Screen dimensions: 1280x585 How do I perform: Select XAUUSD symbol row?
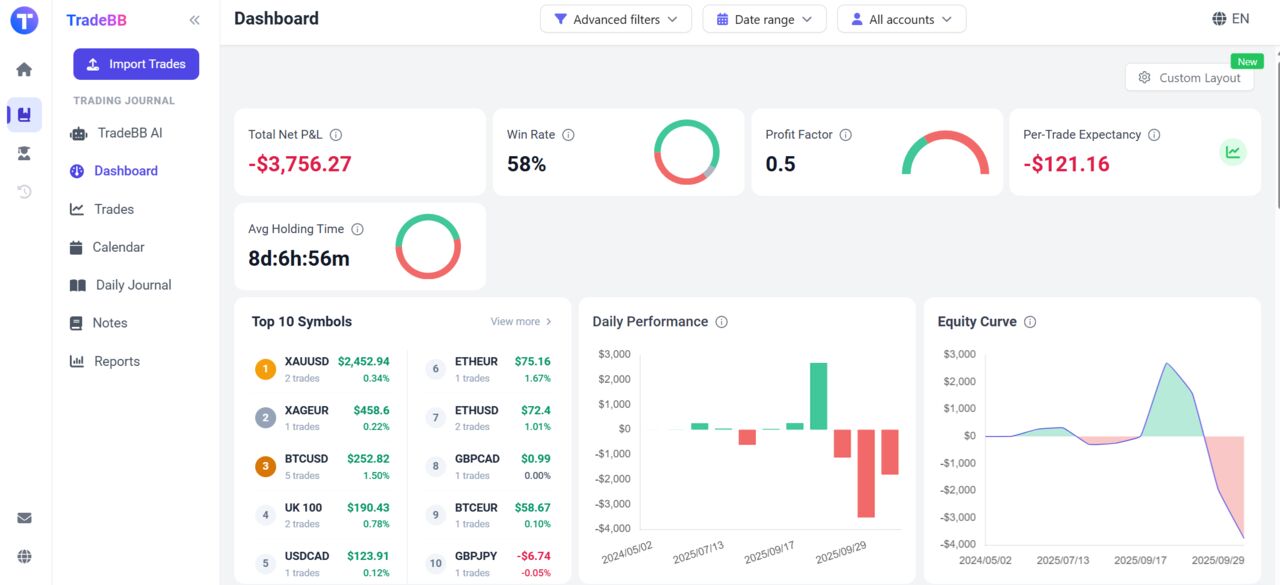[322, 369]
